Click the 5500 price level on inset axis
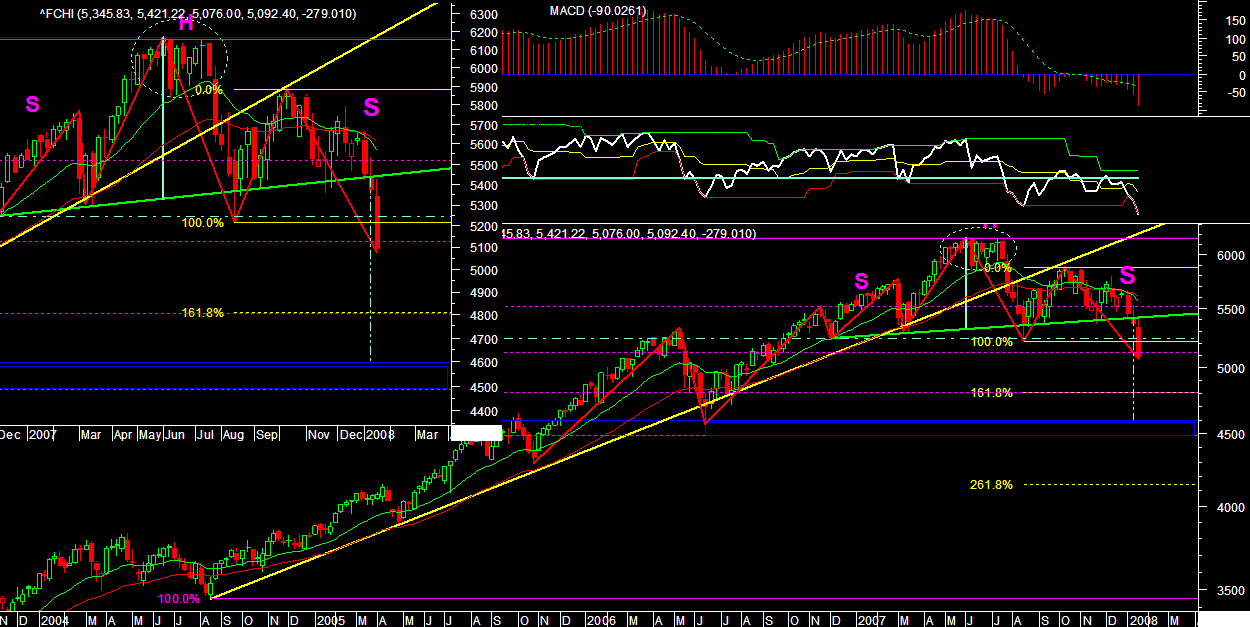1250x627 pixels. [482, 164]
